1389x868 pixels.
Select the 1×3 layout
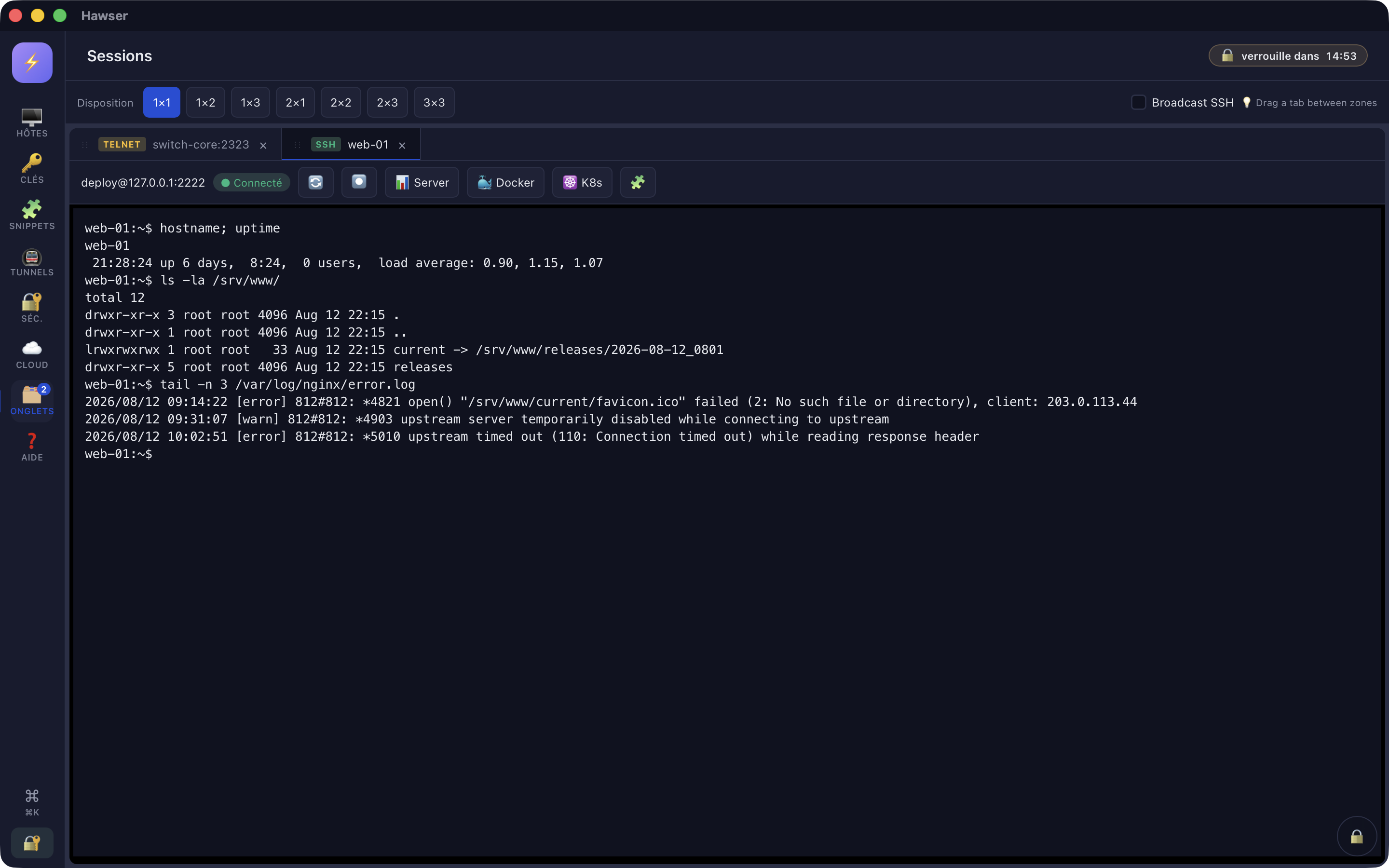click(250, 102)
